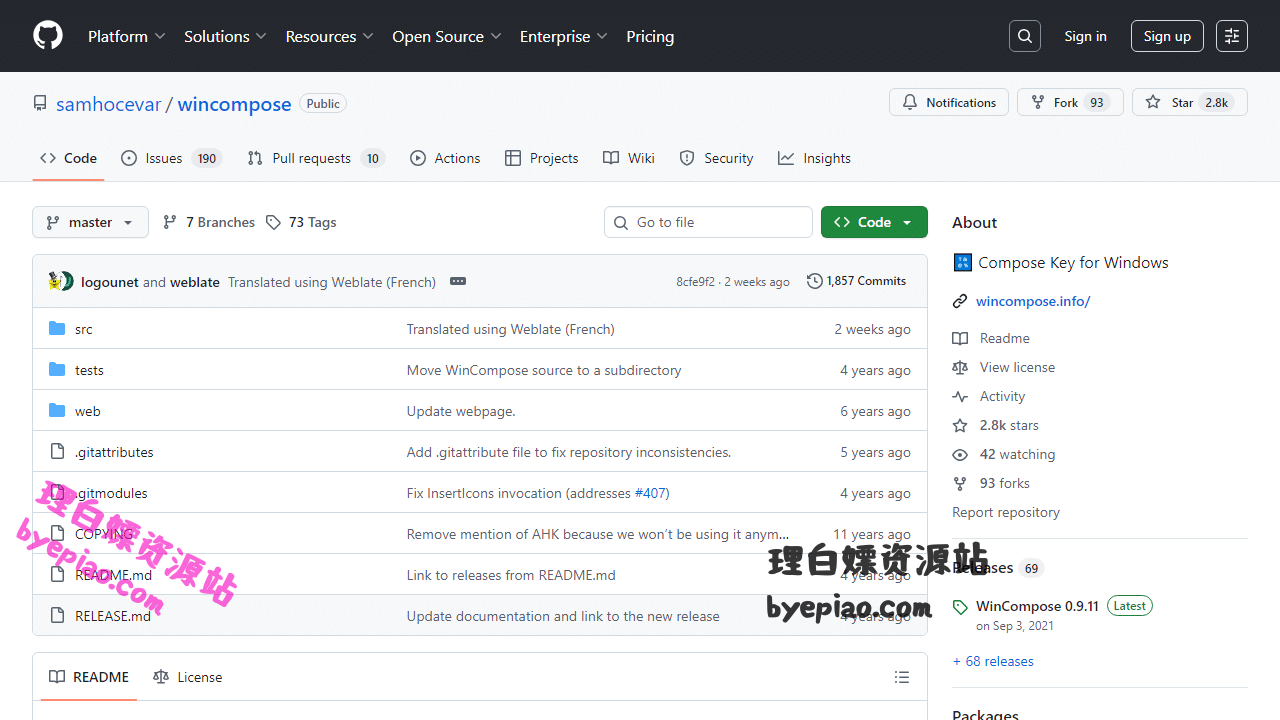Expand the latest commit message ellipsis
Screen dimensions: 1280x720
pyautogui.click(x=458, y=282)
